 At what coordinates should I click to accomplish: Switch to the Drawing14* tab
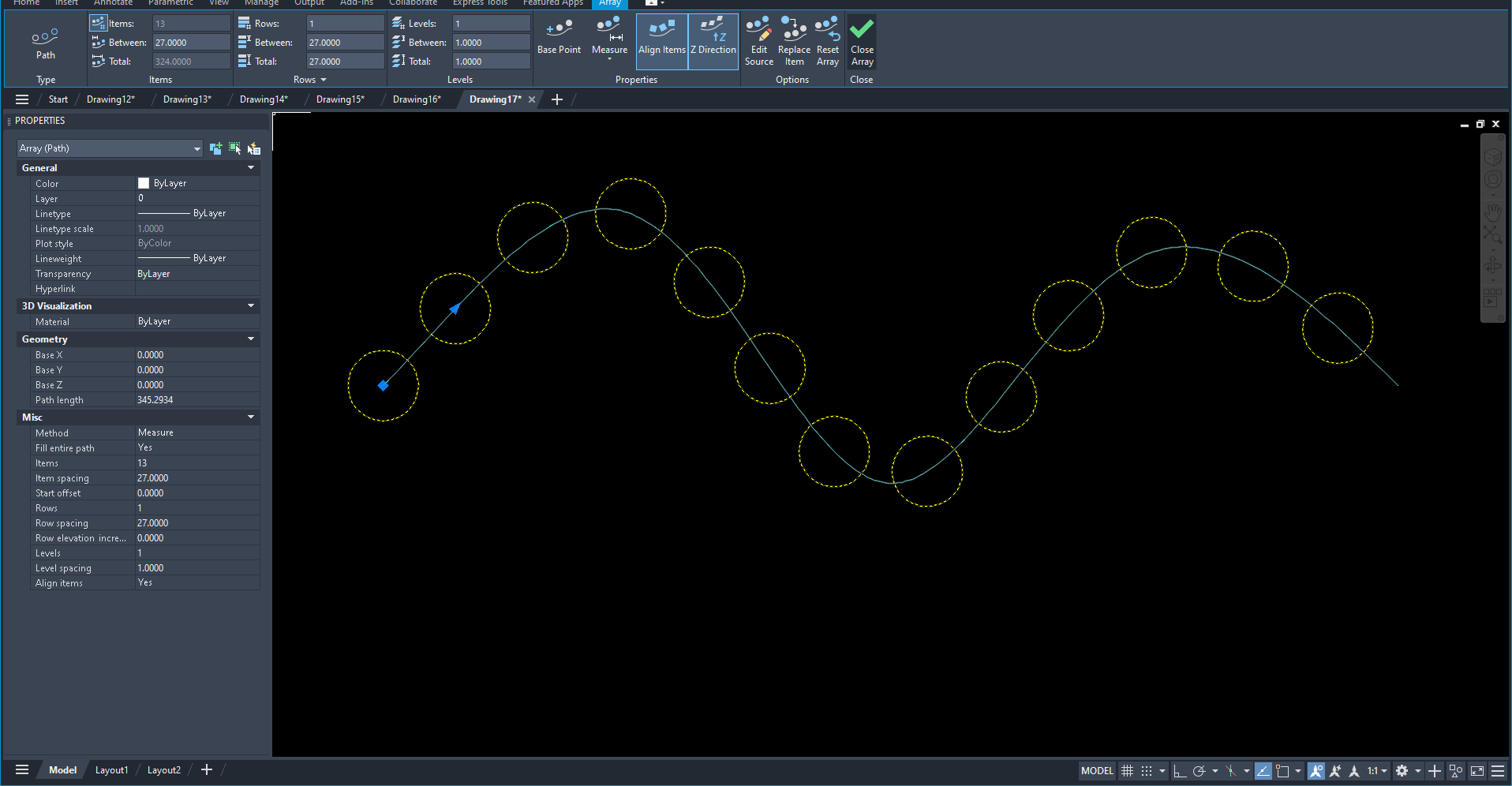pos(264,99)
